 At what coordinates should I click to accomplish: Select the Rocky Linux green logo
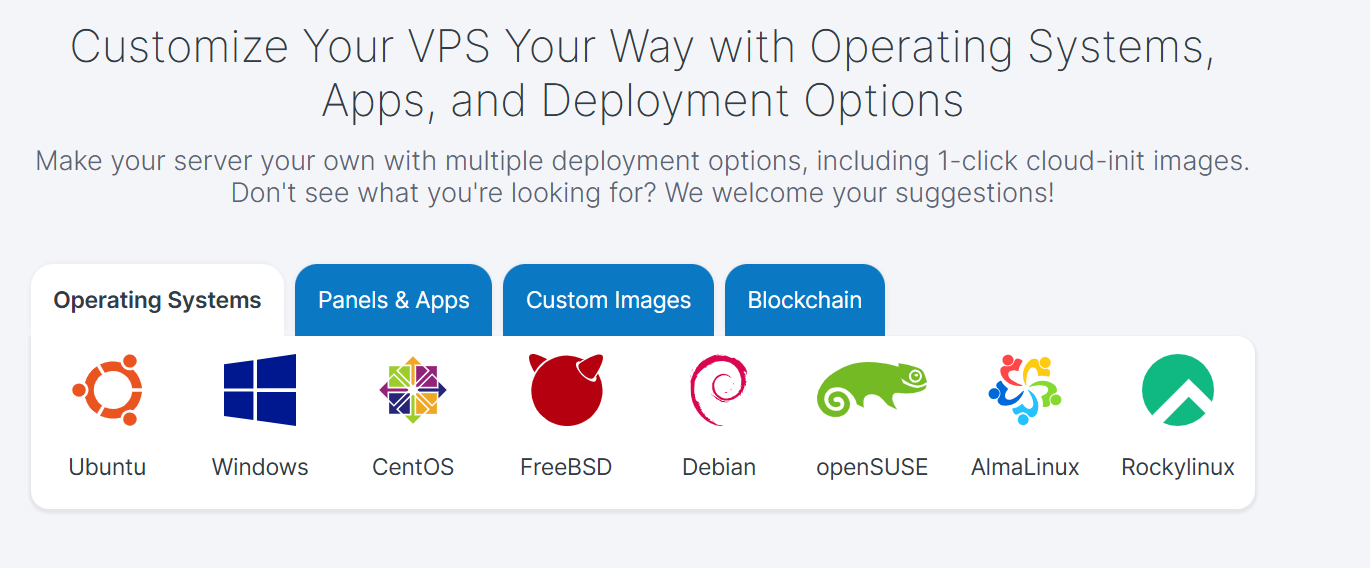pos(1178,390)
